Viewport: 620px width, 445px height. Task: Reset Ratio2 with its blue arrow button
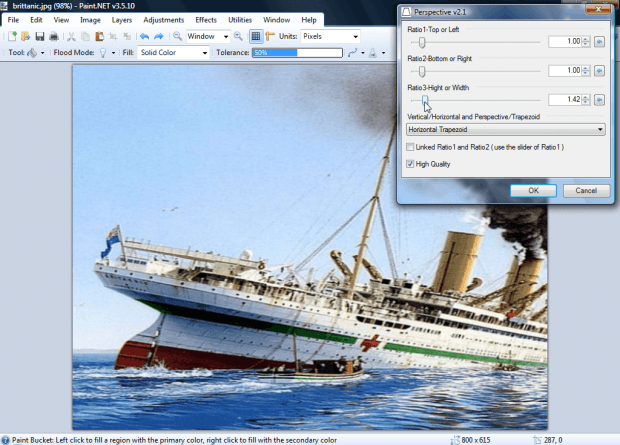tap(599, 70)
